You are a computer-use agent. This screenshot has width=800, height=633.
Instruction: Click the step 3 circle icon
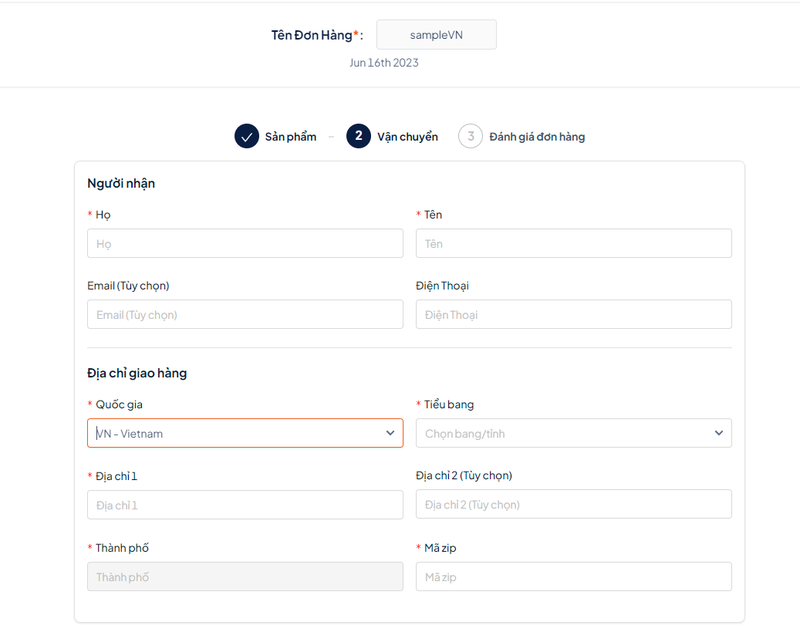tap(470, 136)
